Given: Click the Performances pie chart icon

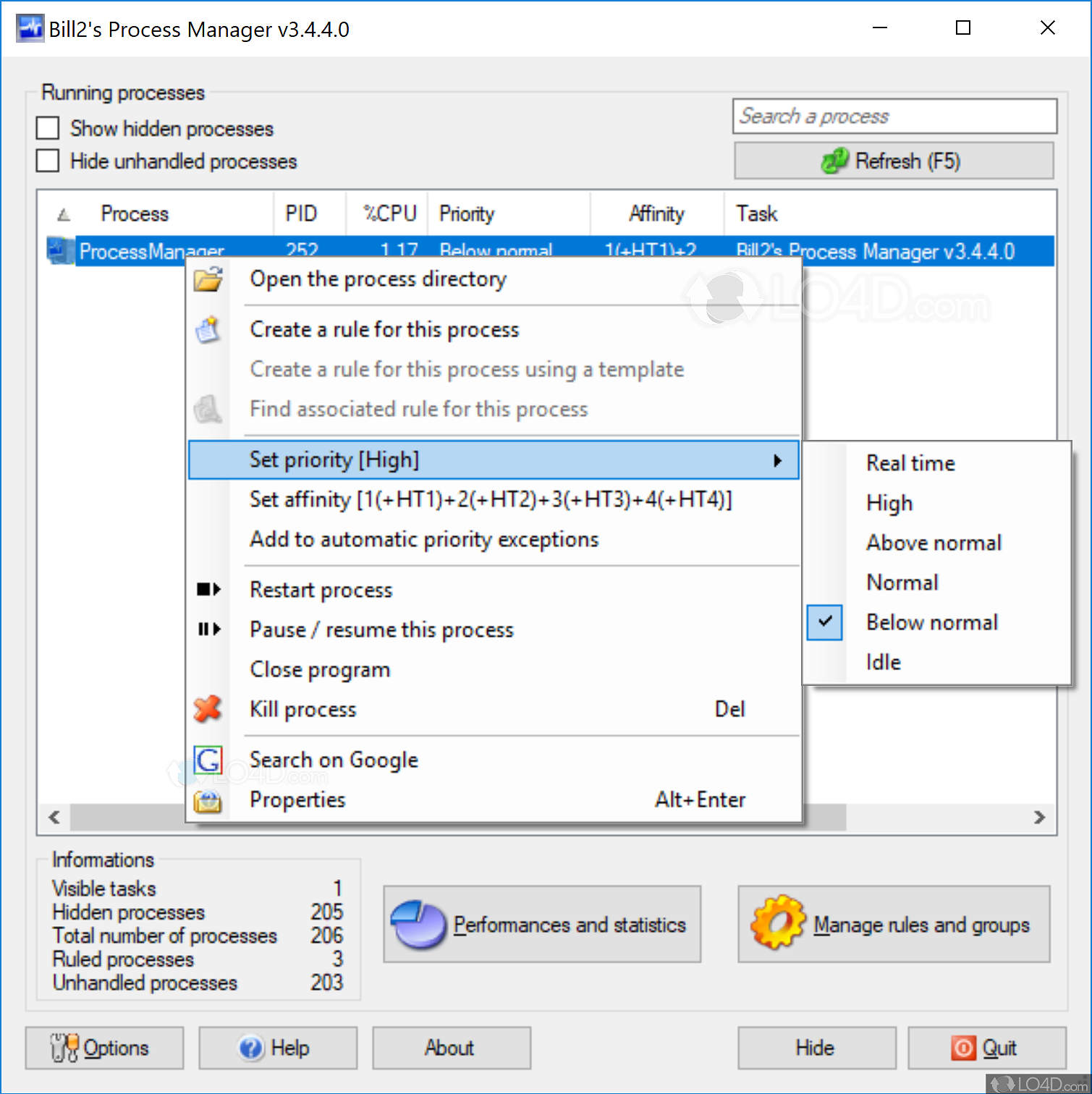Looking at the screenshot, I should [418, 924].
